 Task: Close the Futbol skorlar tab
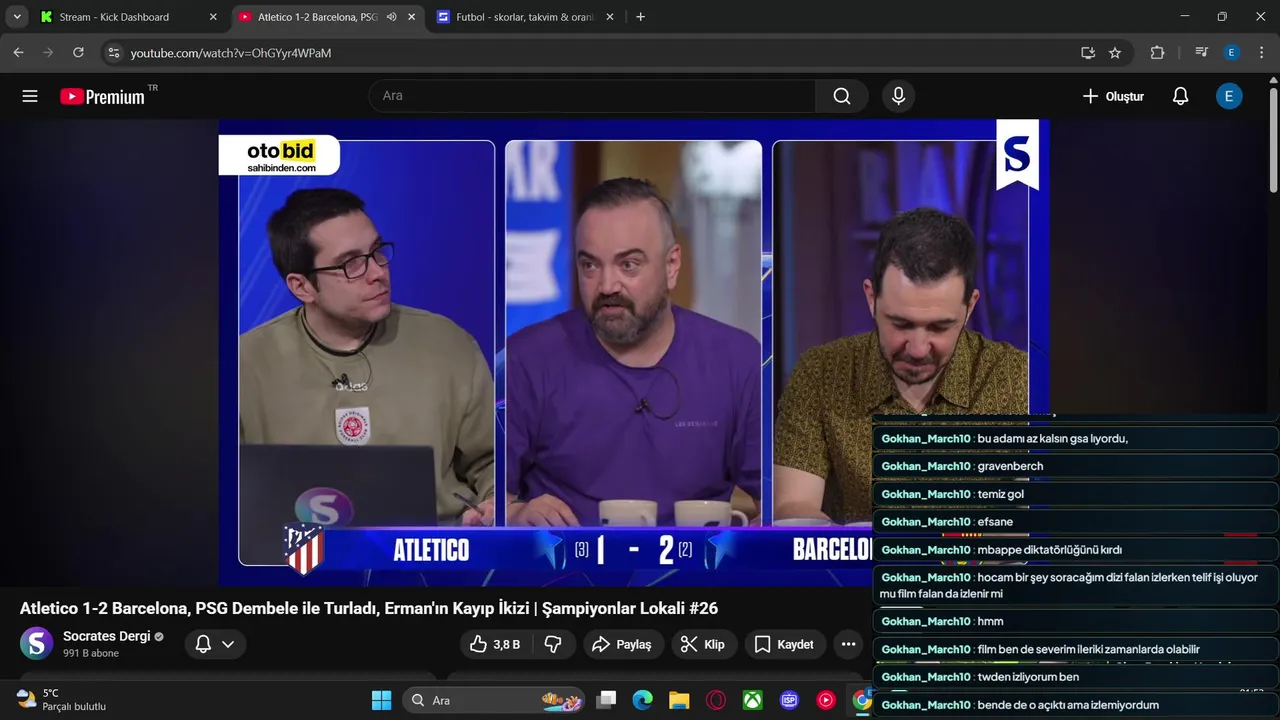click(x=610, y=17)
